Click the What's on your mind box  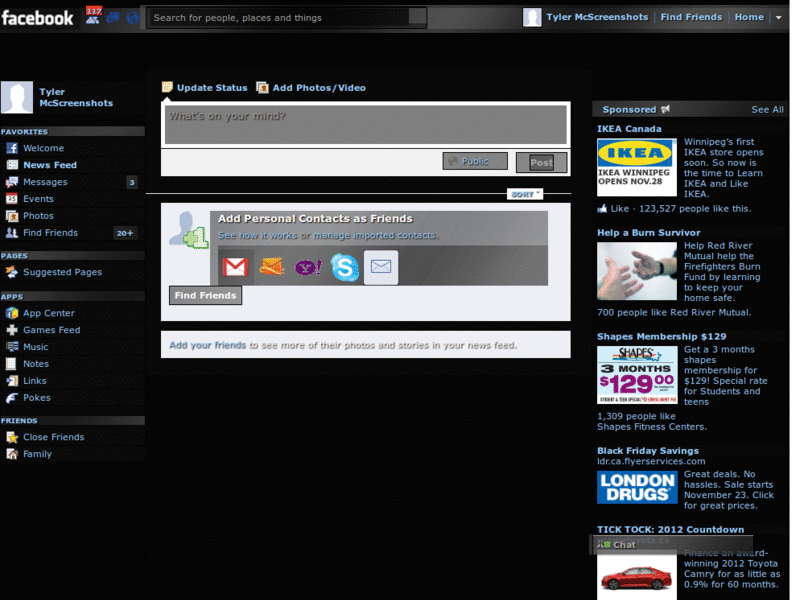click(366, 124)
